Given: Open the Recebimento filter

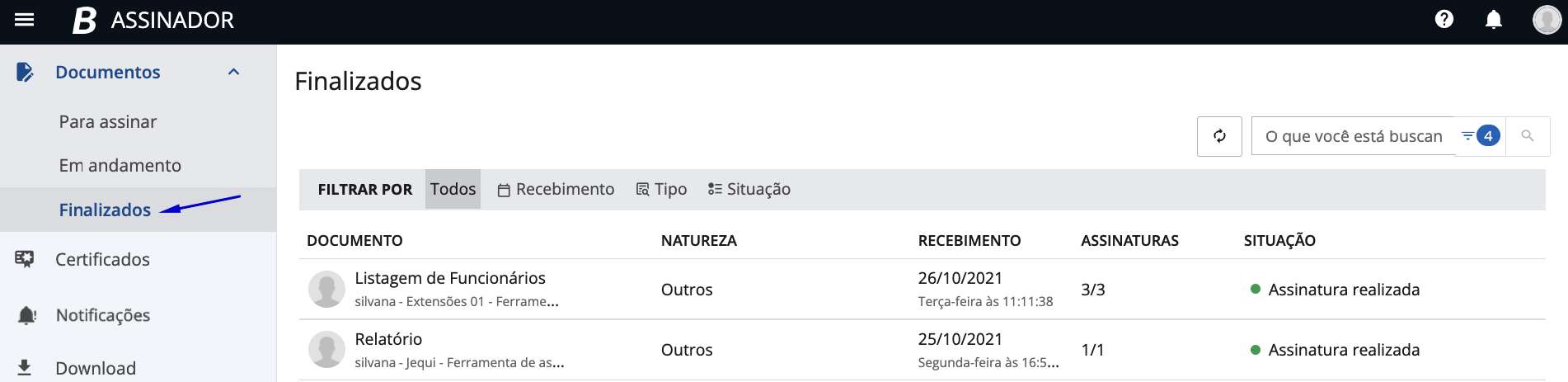Looking at the screenshot, I should pos(556,190).
